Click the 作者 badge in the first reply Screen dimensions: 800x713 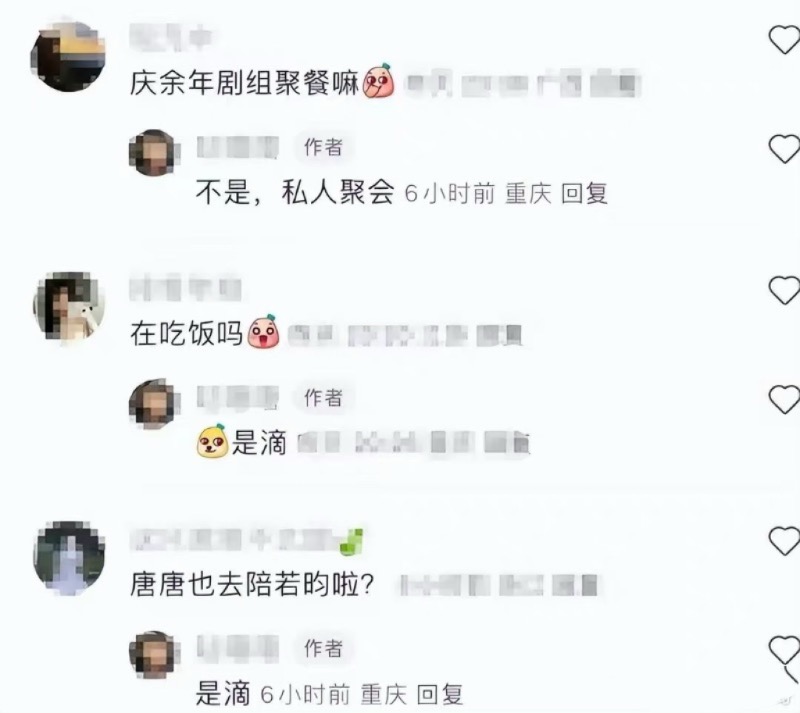coord(323,147)
